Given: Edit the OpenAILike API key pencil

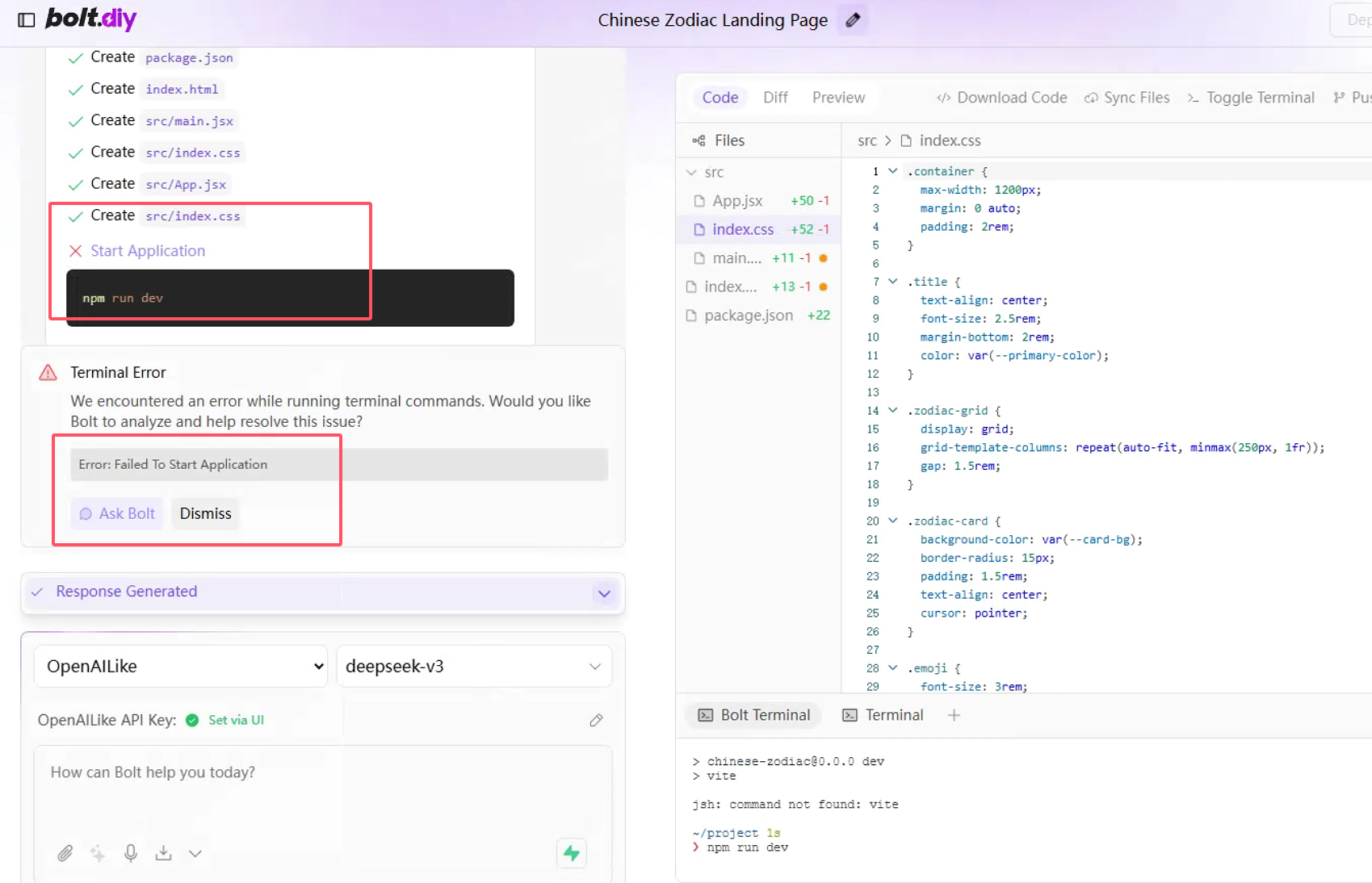Looking at the screenshot, I should point(596,720).
